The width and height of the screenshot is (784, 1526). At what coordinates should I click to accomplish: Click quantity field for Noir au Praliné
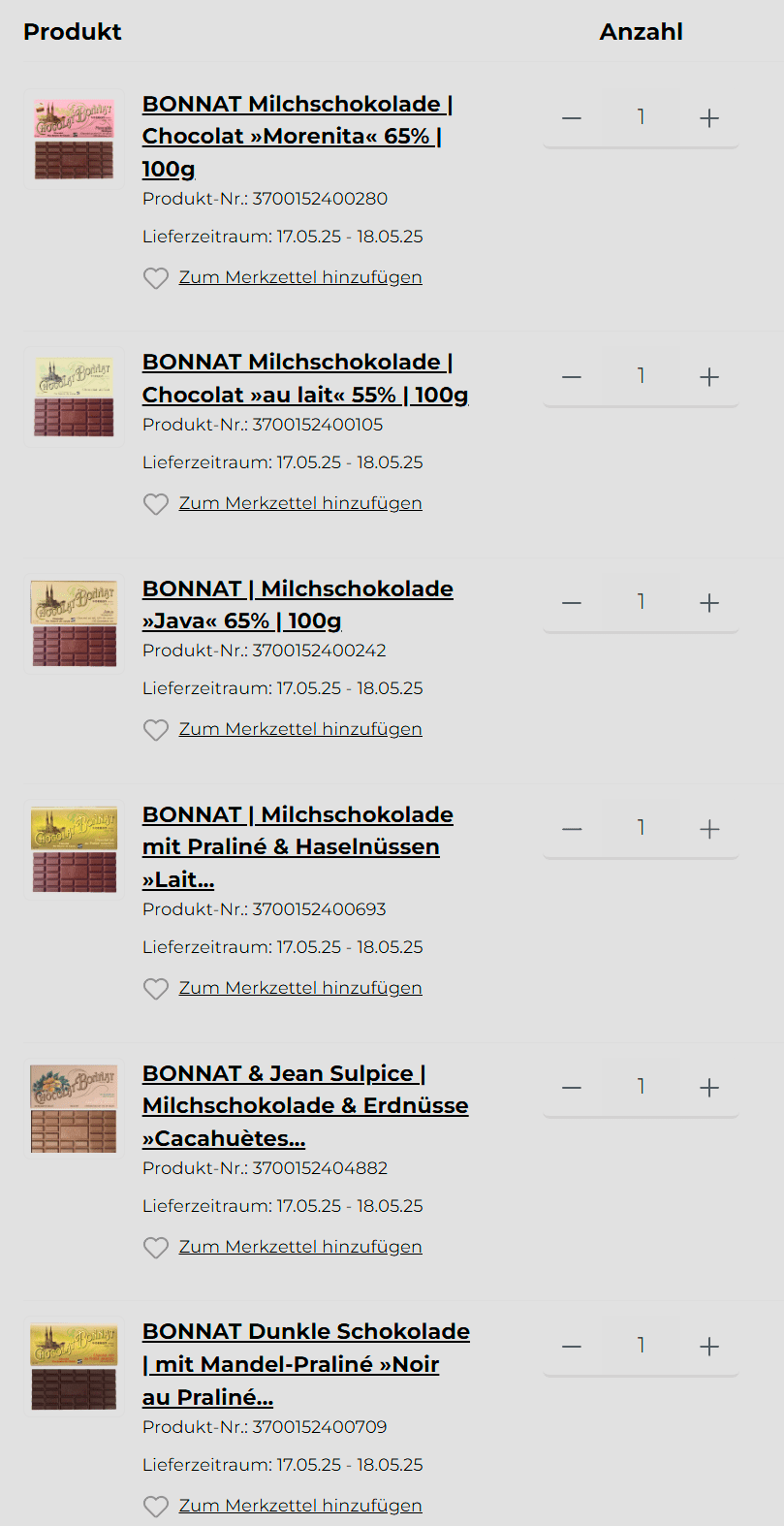point(641,1346)
